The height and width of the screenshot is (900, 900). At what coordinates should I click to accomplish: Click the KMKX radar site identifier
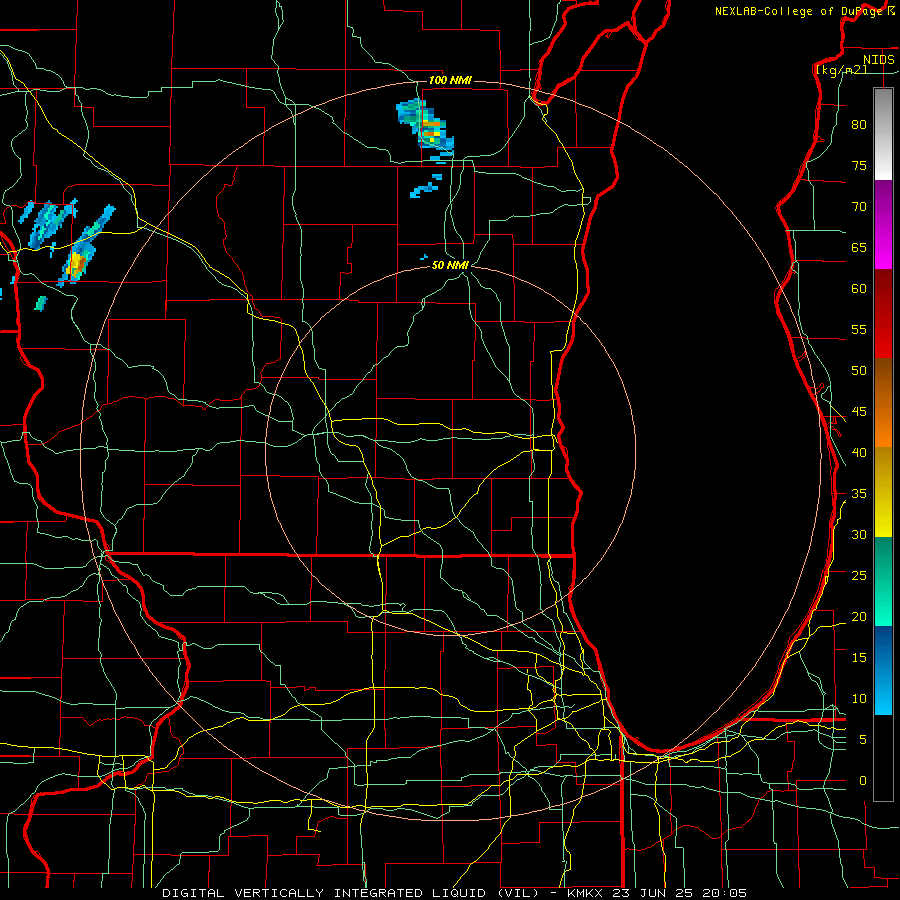click(587, 893)
